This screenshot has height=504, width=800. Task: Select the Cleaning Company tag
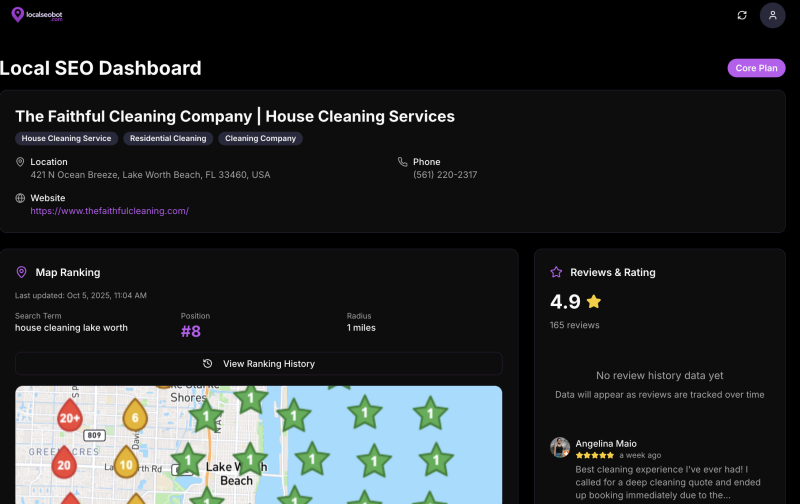point(260,139)
